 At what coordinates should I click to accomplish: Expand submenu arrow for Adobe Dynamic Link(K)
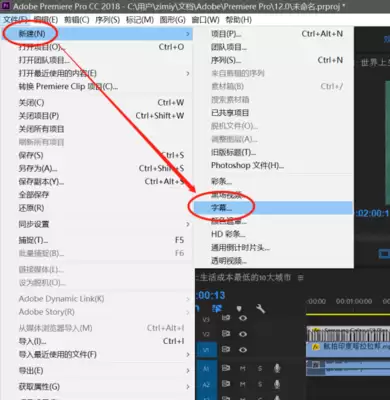tap(188, 299)
